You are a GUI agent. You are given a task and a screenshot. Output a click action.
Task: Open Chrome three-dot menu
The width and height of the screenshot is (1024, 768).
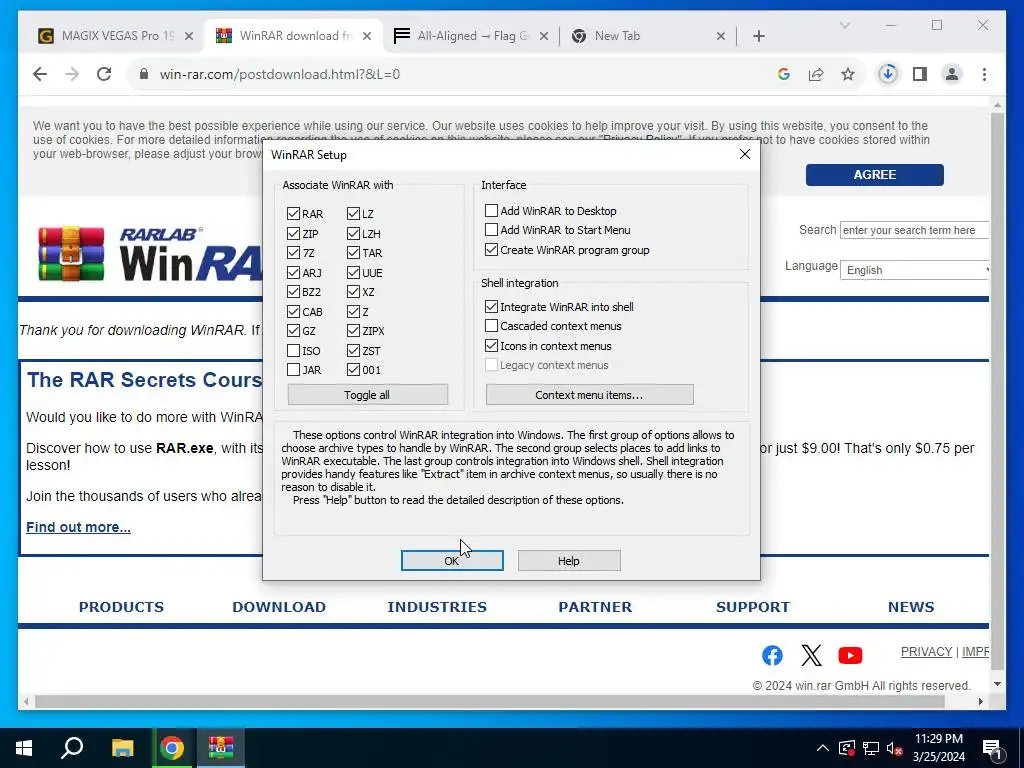pyautogui.click(x=984, y=74)
